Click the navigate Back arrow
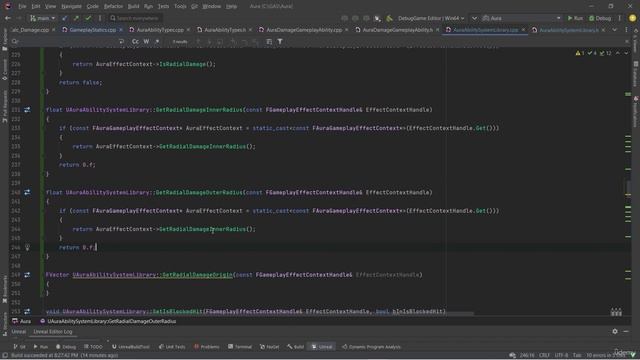Image resolution: width=640 pixels, height=360 pixels. 8,18
